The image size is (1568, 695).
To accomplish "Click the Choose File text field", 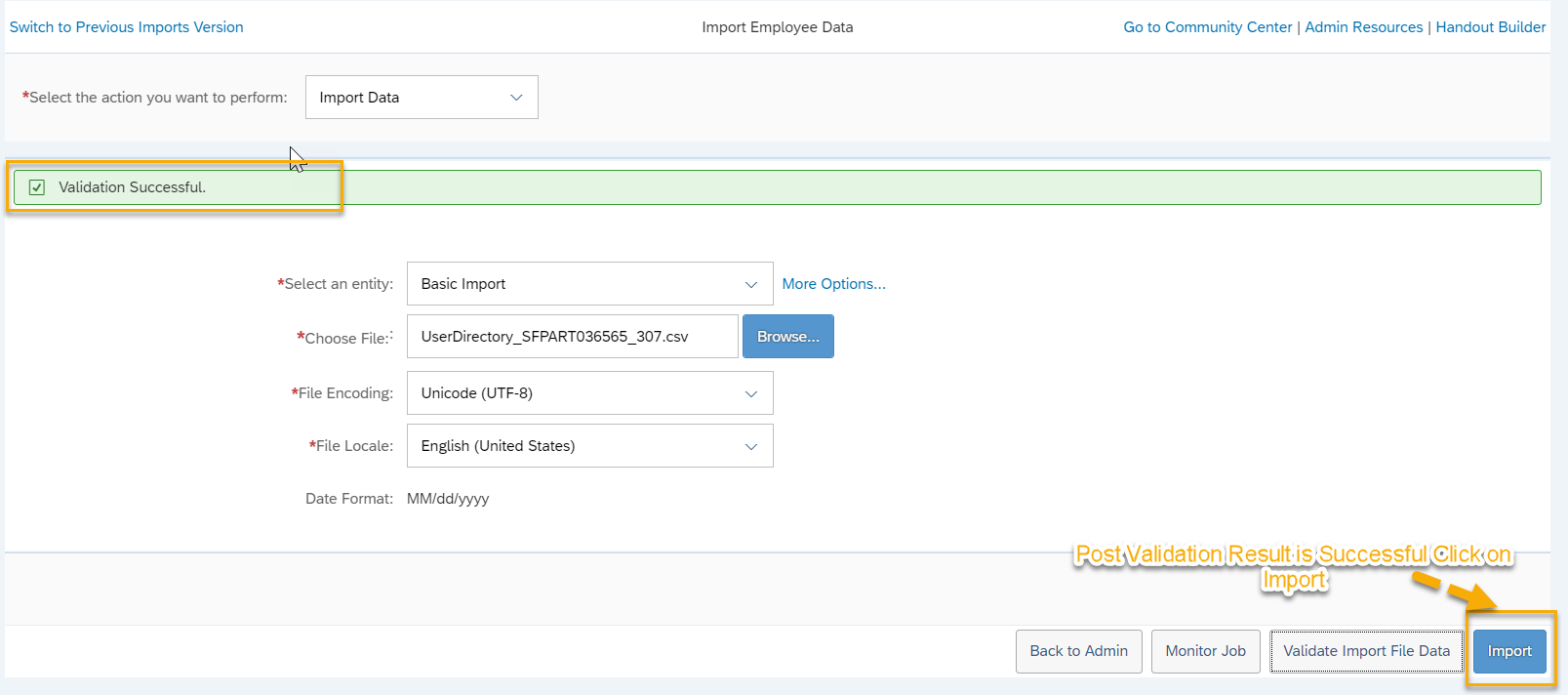I will tap(572, 337).
